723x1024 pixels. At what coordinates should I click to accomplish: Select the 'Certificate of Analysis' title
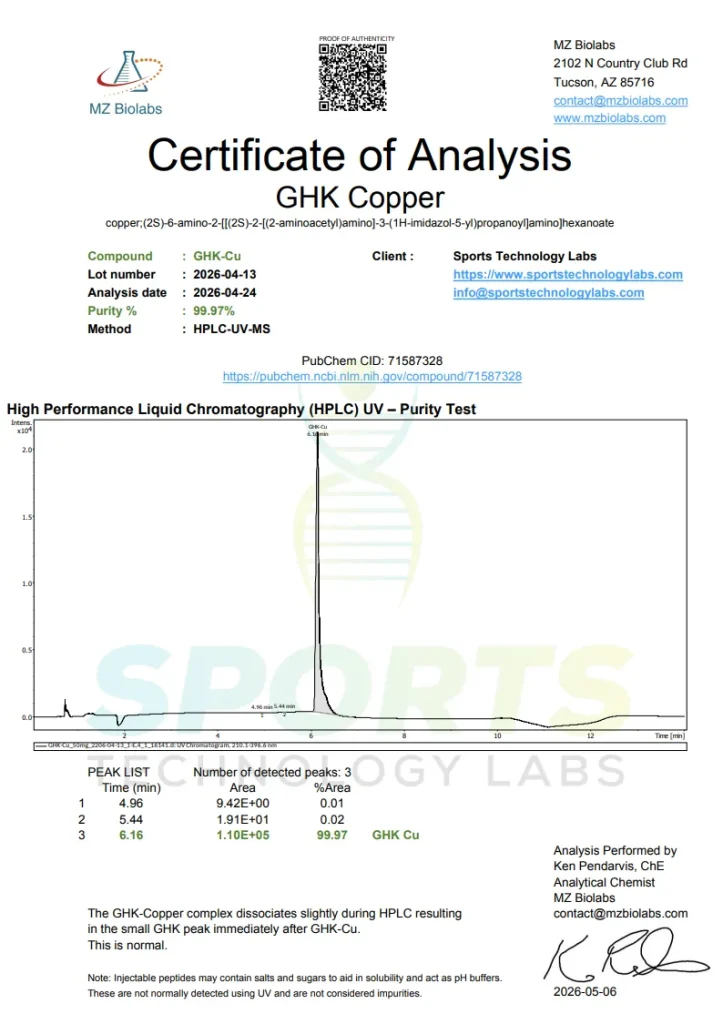click(360, 155)
